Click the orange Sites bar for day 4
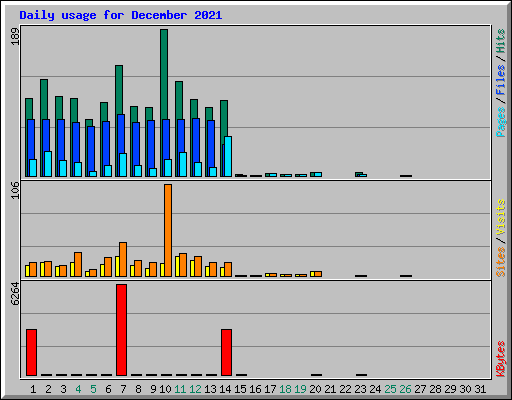This screenshot has height=400, width=512. (78, 264)
